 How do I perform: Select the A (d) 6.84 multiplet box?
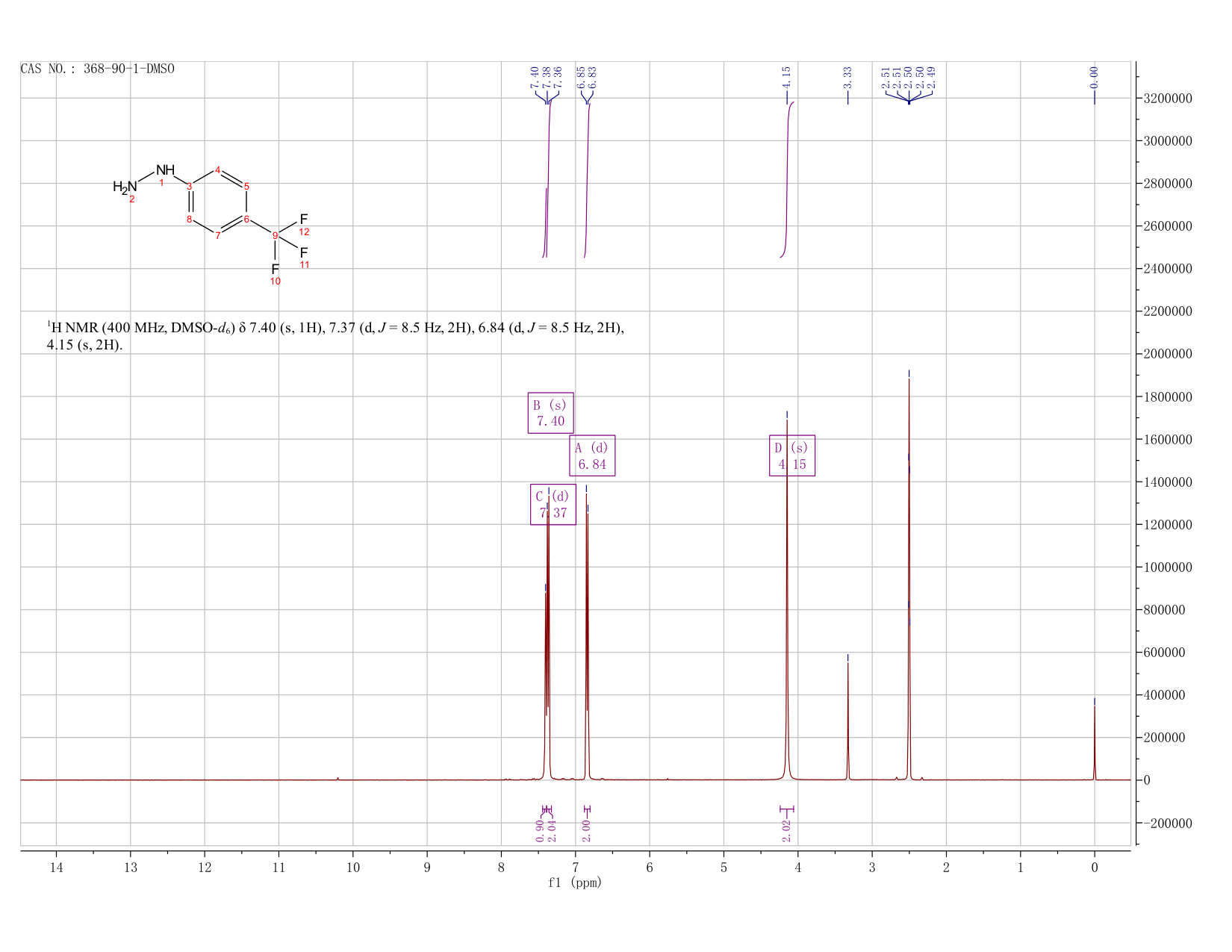[x=592, y=455]
